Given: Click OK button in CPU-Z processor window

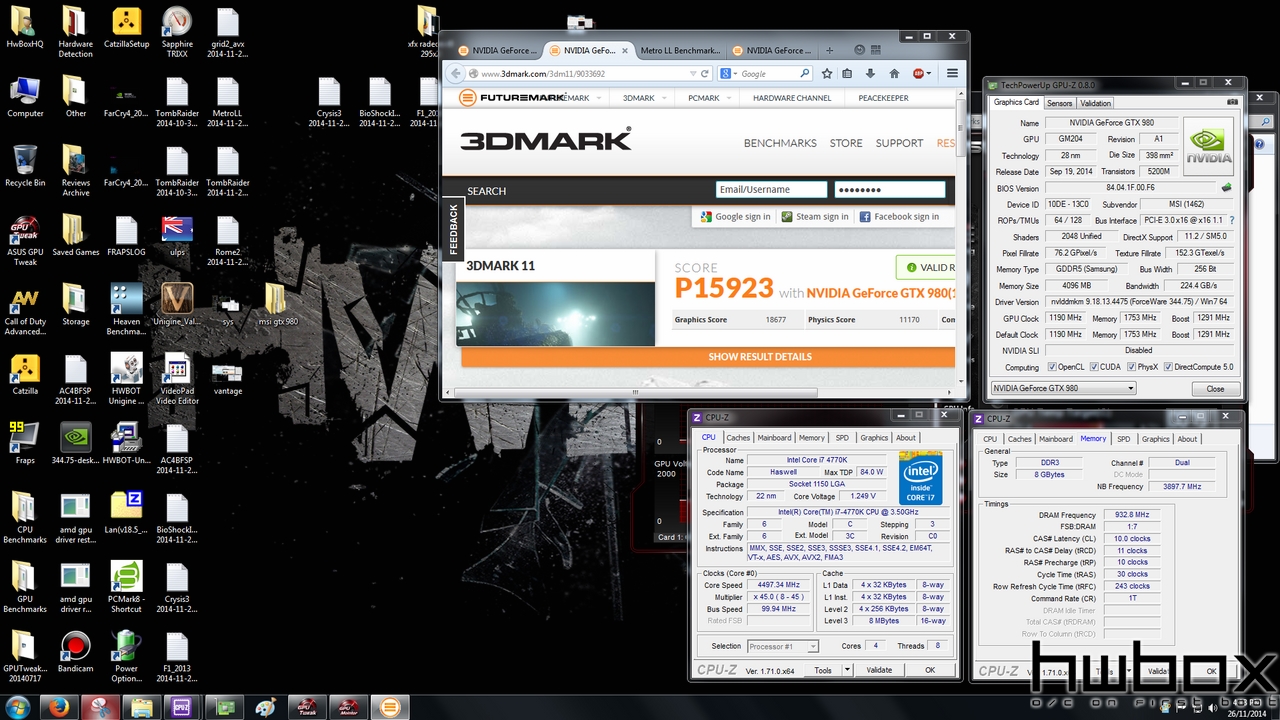Looking at the screenshot, I should pyautogui.click(x=930, y=670).
